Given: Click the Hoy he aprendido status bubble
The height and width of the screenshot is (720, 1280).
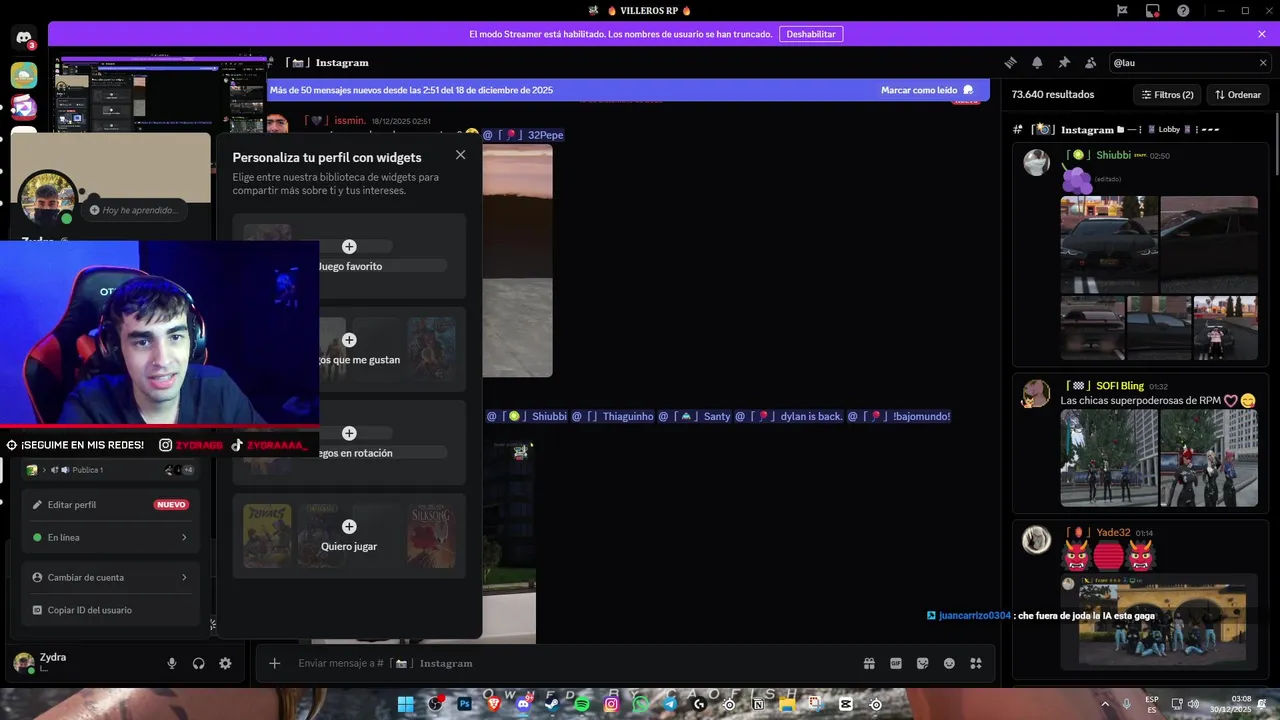Looking at the screenshot, I should [x=135, y=210].
